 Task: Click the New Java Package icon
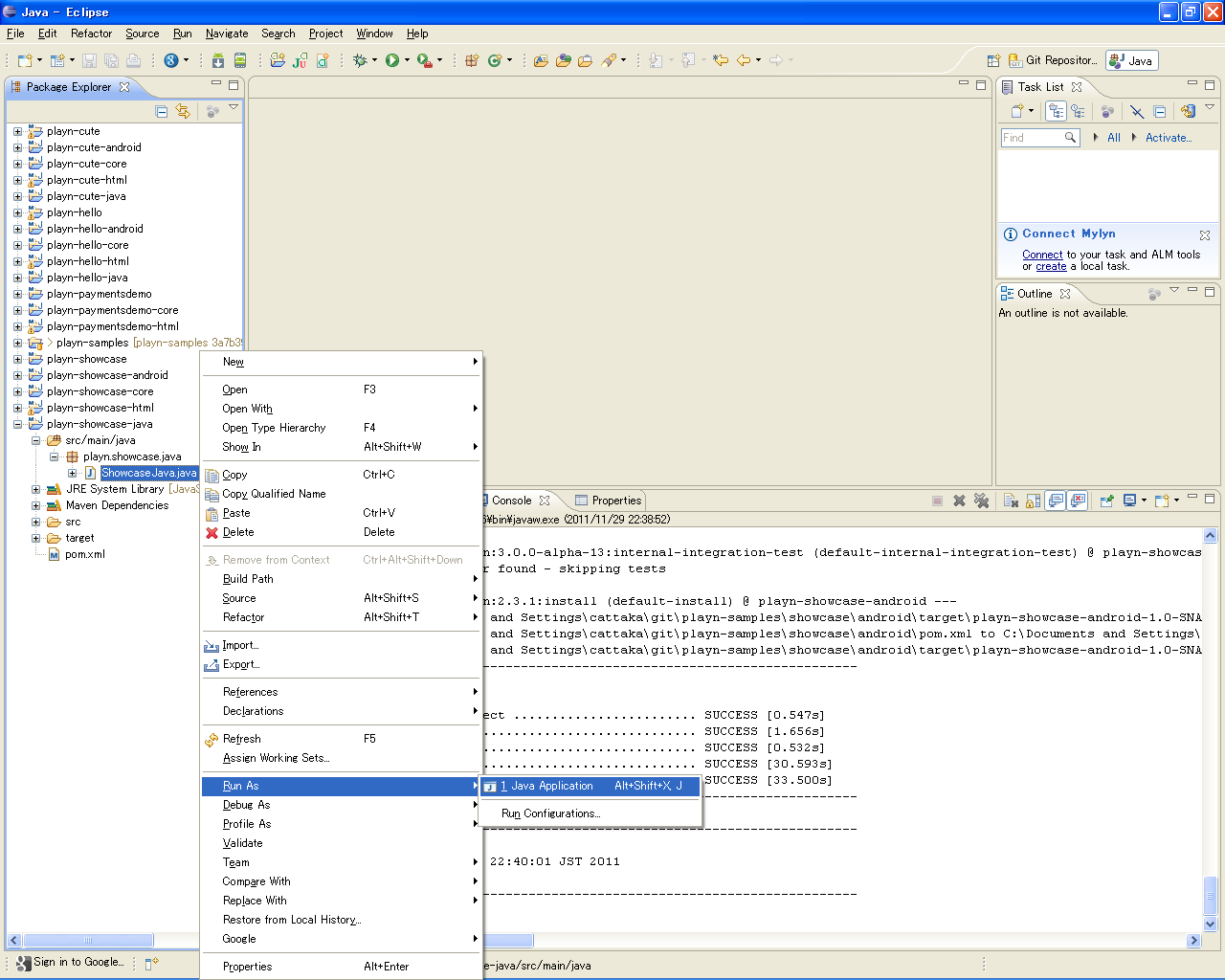(472, 60)
